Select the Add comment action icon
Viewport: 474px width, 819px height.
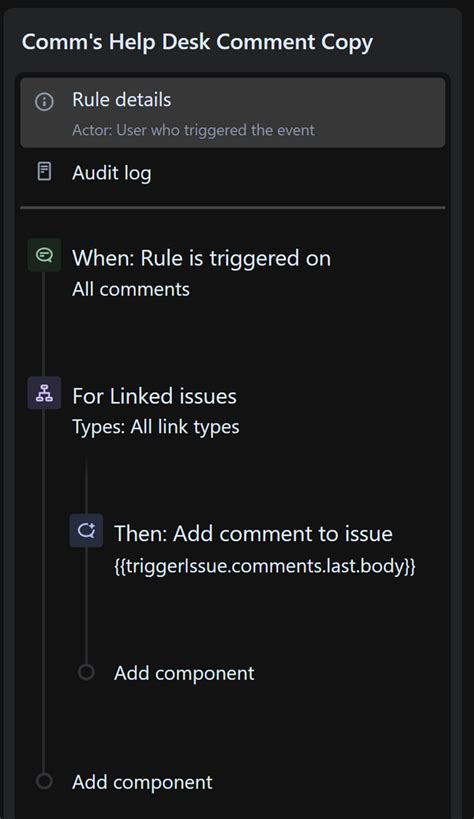86,531
